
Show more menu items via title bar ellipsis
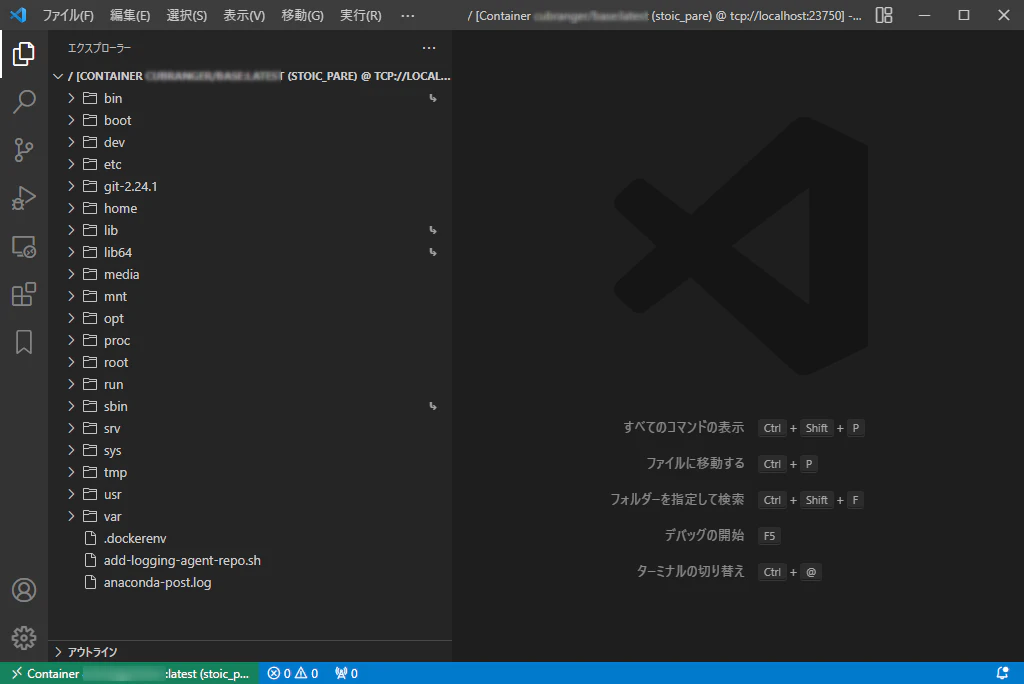pyautogui.click(x=408, y=15)
